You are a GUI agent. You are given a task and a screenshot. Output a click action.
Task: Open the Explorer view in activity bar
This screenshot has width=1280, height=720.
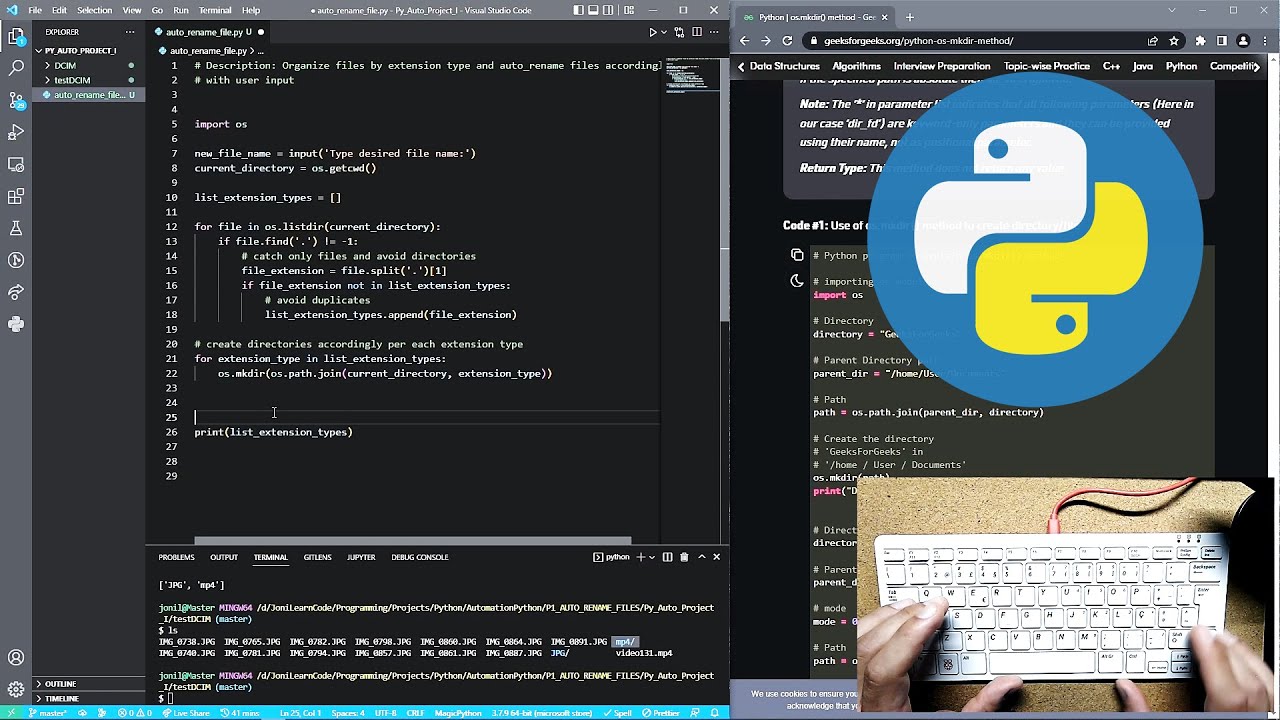(x=16, y=37)
